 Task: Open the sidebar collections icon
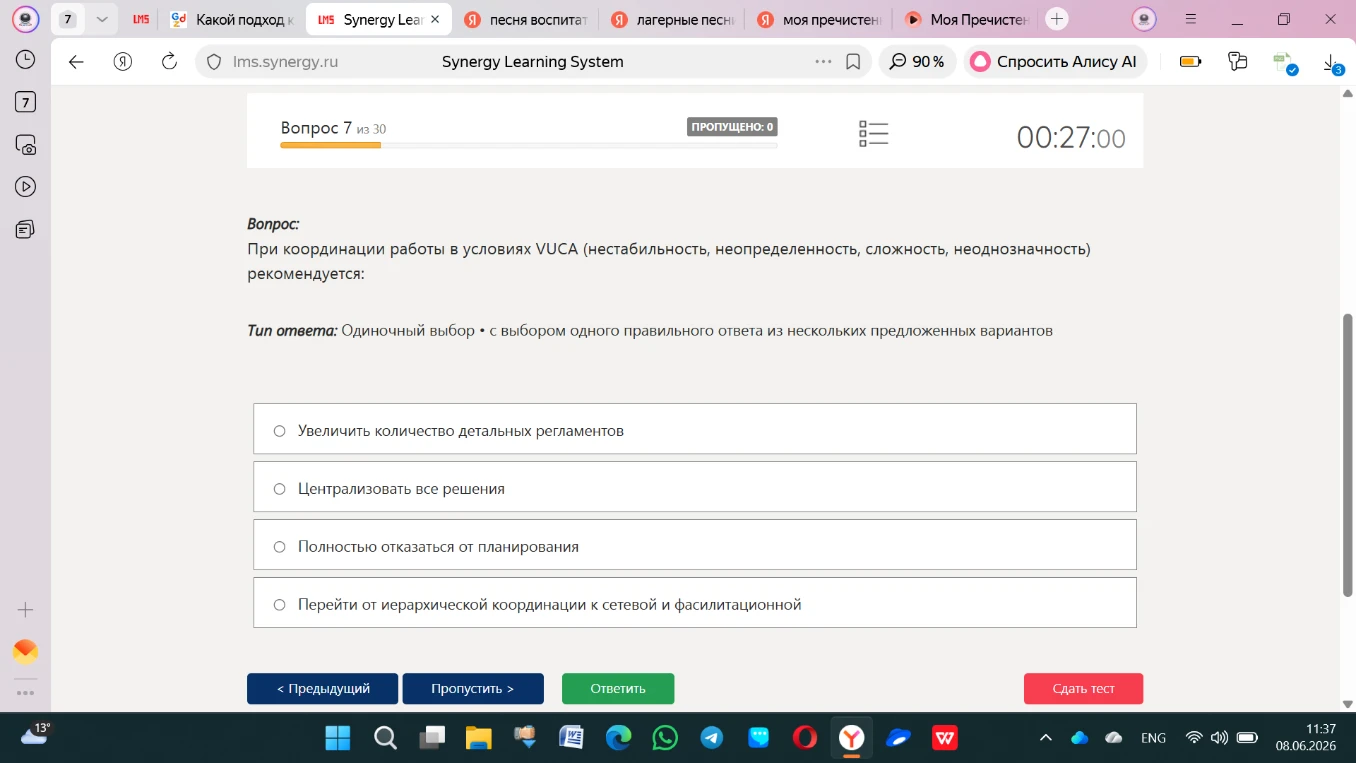[26, 230]
